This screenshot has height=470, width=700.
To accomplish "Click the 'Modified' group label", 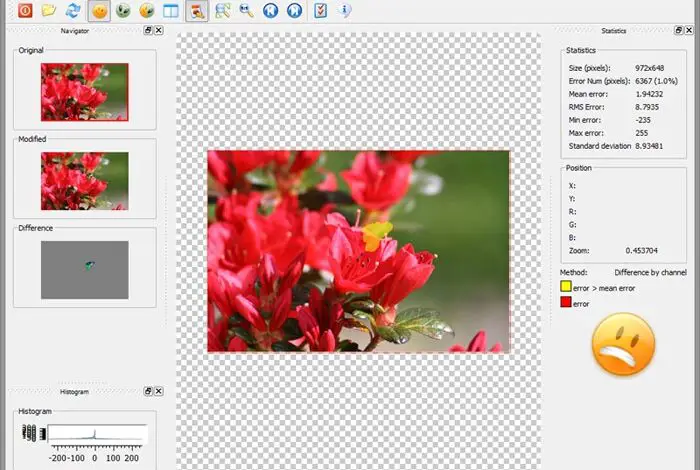I will tap(32, 139).
